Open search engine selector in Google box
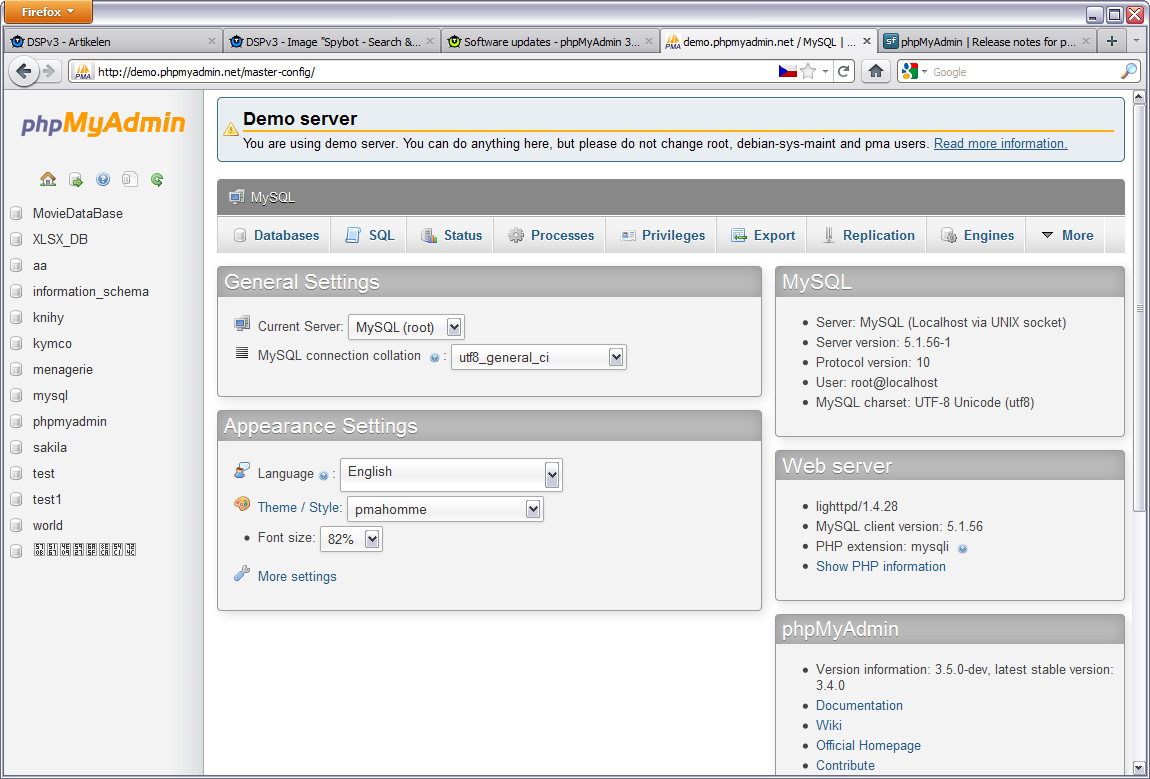This screenshot has height=779, width=1150. click(x=915, y=71)
